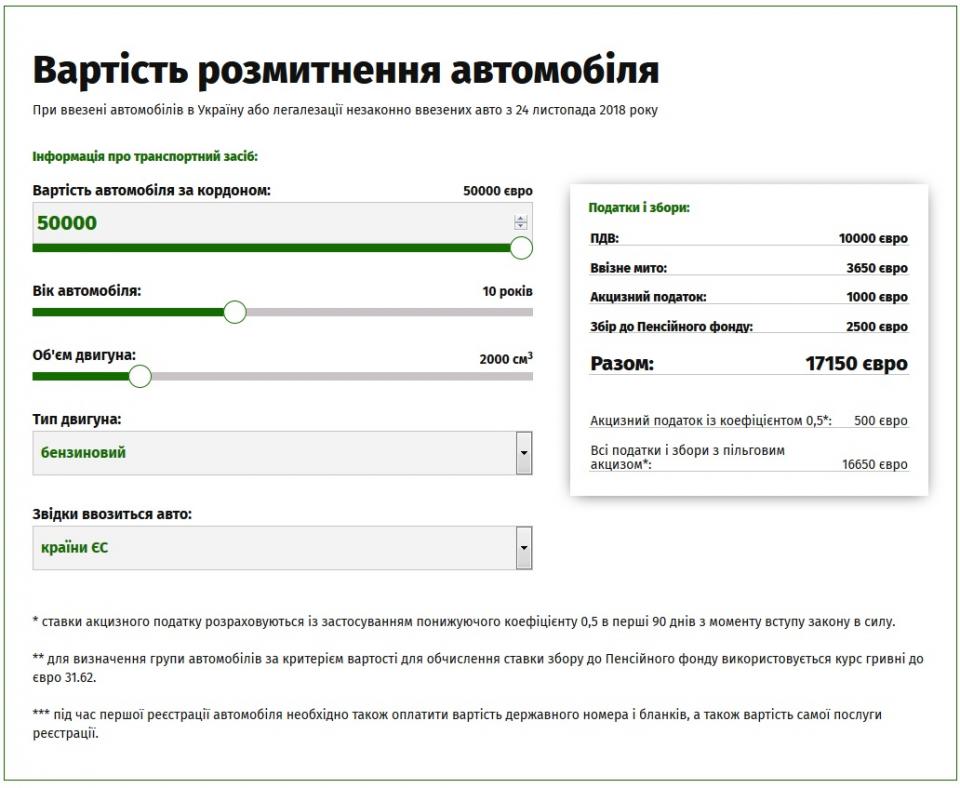Click the Податки і збори panel heading
The height and width of the screenshot is (788, 960).
coord(639,208)
